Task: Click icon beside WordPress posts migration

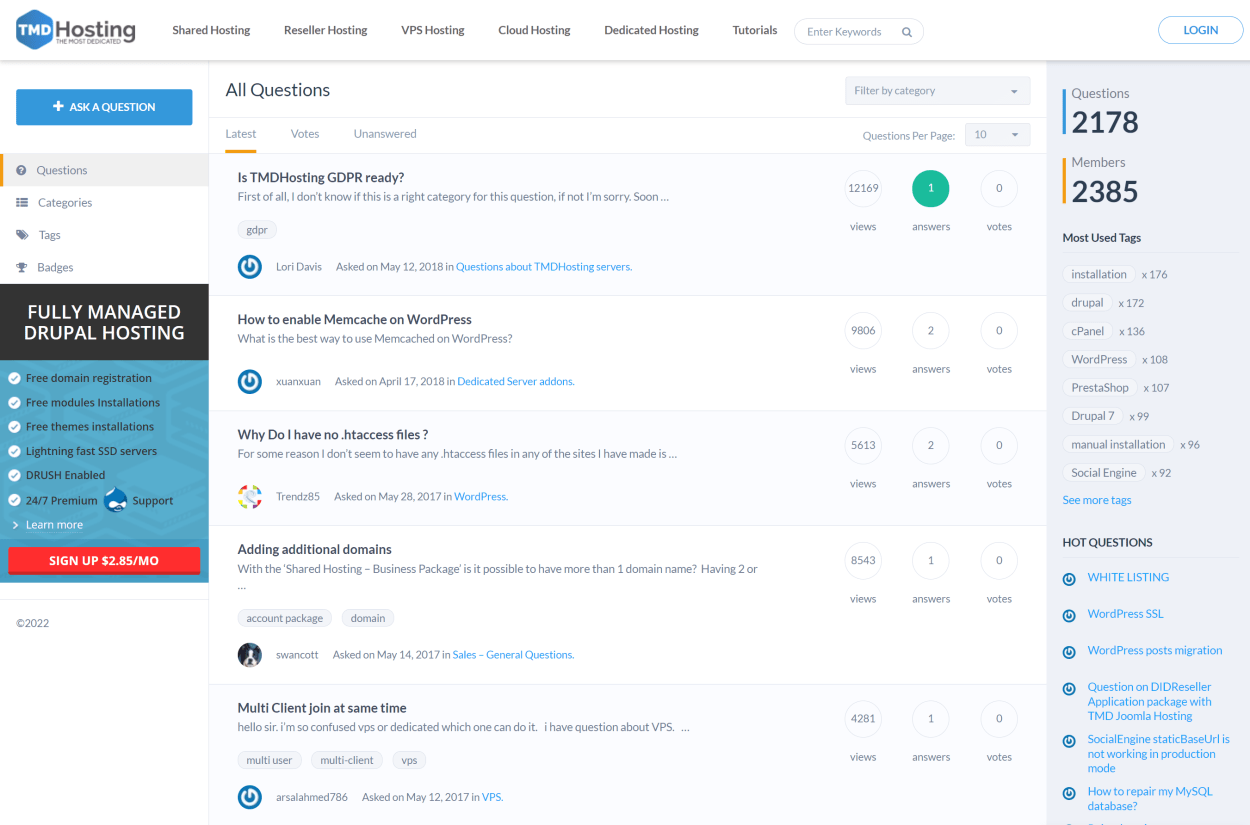Action: pos(1069,652)
